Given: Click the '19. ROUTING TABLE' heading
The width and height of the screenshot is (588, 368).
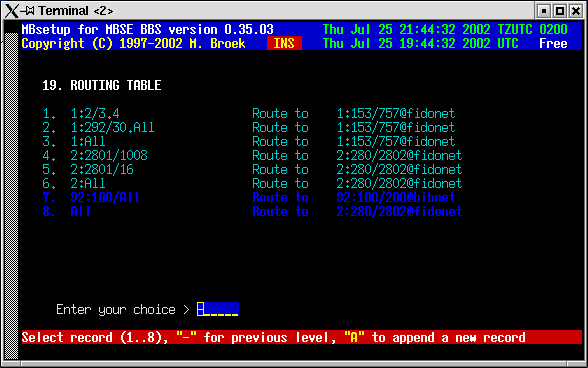Looking at the screenshot, I should 102,86.
